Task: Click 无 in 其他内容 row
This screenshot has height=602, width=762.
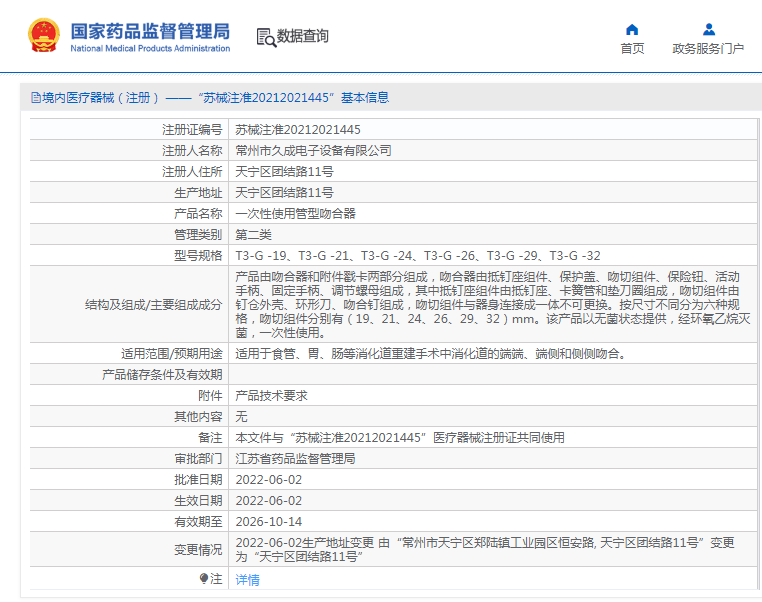Action: coord(242,416)
